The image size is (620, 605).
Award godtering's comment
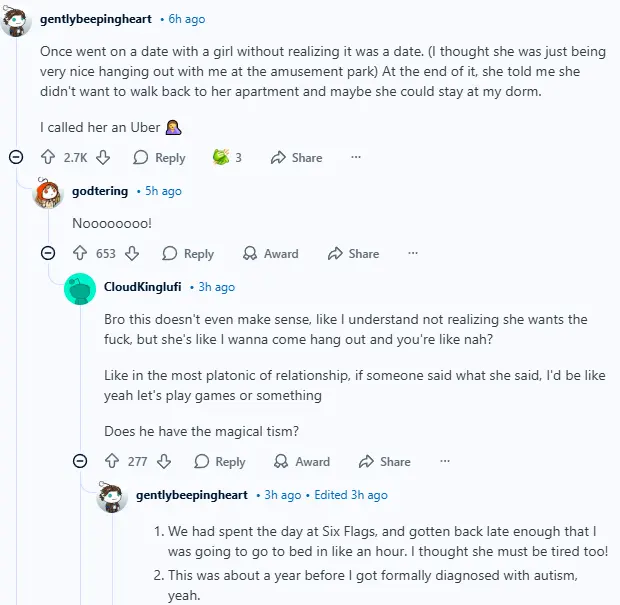tap(270, 254)
